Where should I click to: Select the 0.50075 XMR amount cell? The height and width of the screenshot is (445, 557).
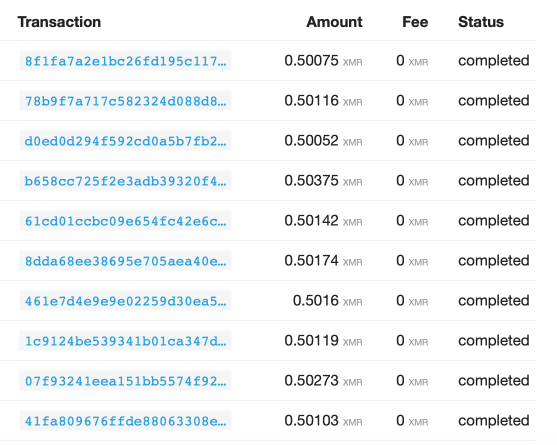tap(323, 61)
